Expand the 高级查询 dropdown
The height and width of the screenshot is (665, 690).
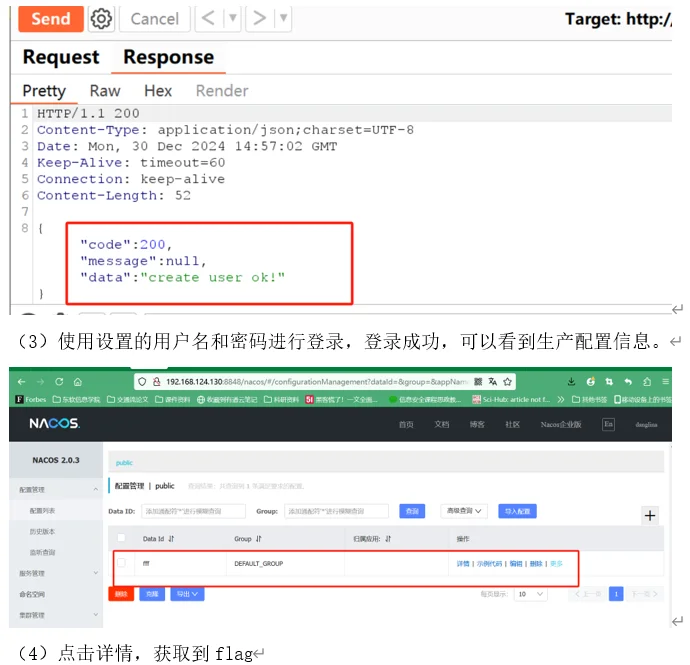click(464, 511)
